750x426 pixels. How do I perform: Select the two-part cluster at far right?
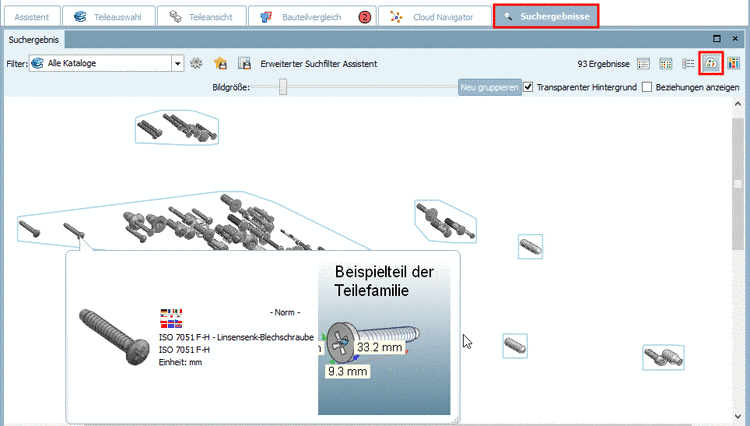pos(663,357)
